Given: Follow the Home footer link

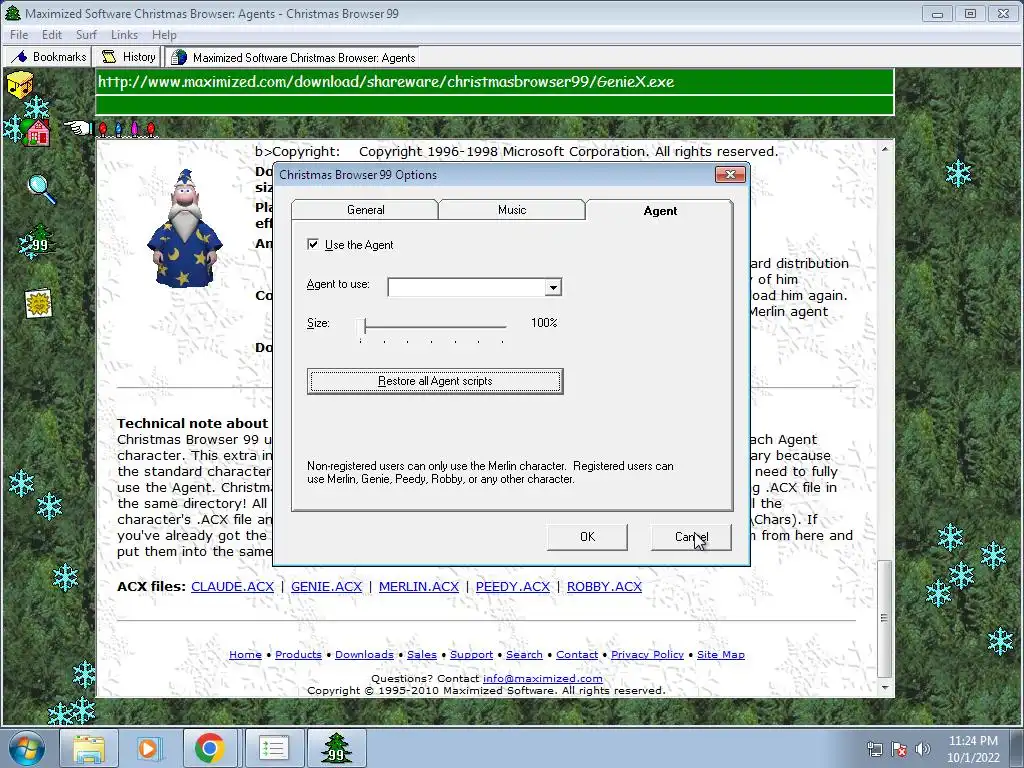Looking at the screenshot, I should click(246, 654).
